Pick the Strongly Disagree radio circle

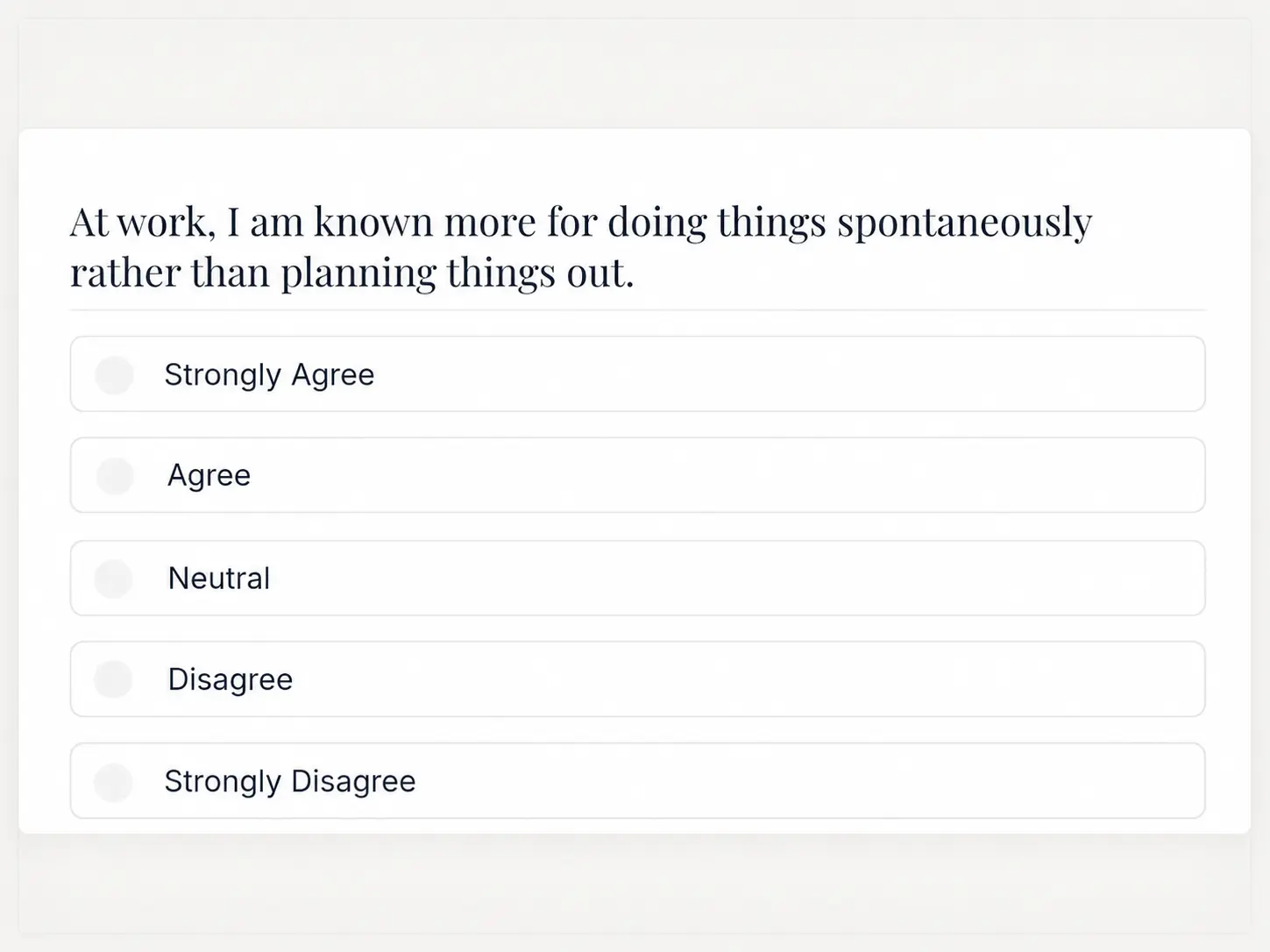[114, 782]
